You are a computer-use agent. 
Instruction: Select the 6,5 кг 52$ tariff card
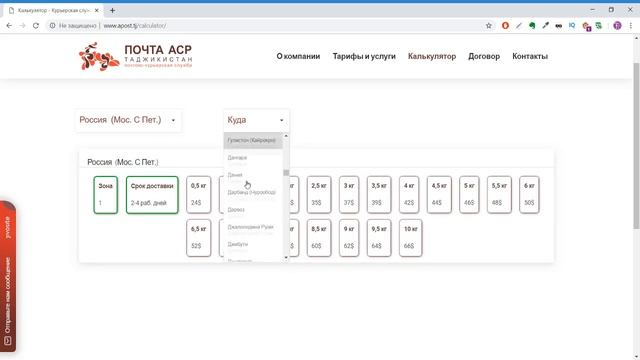pyautogui.click(x=199, y=238)
